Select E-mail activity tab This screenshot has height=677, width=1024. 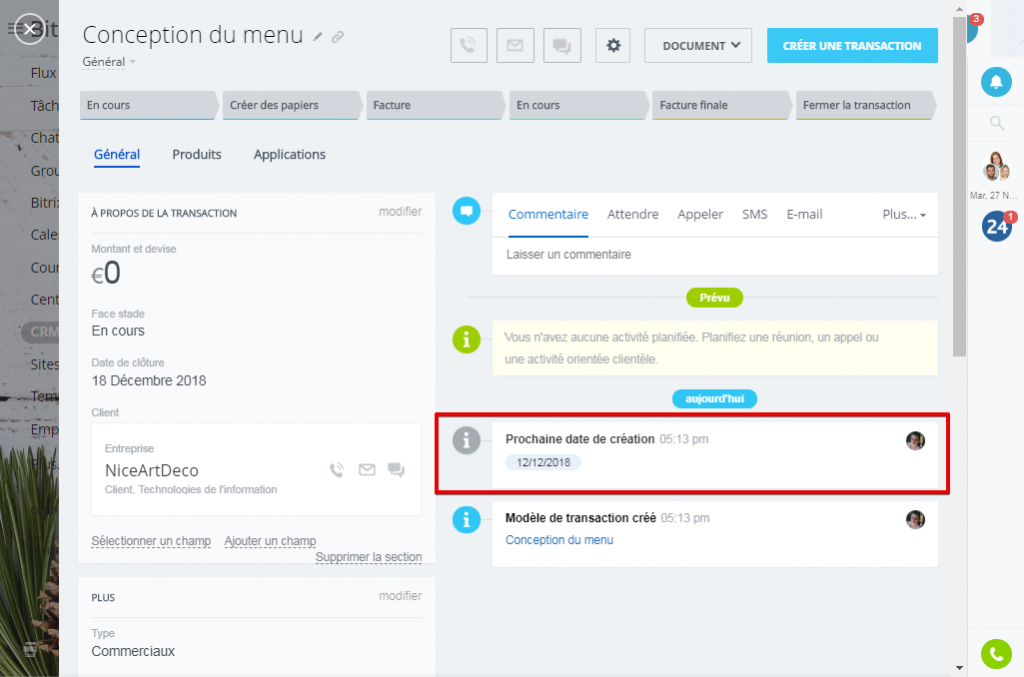(805, 215)
